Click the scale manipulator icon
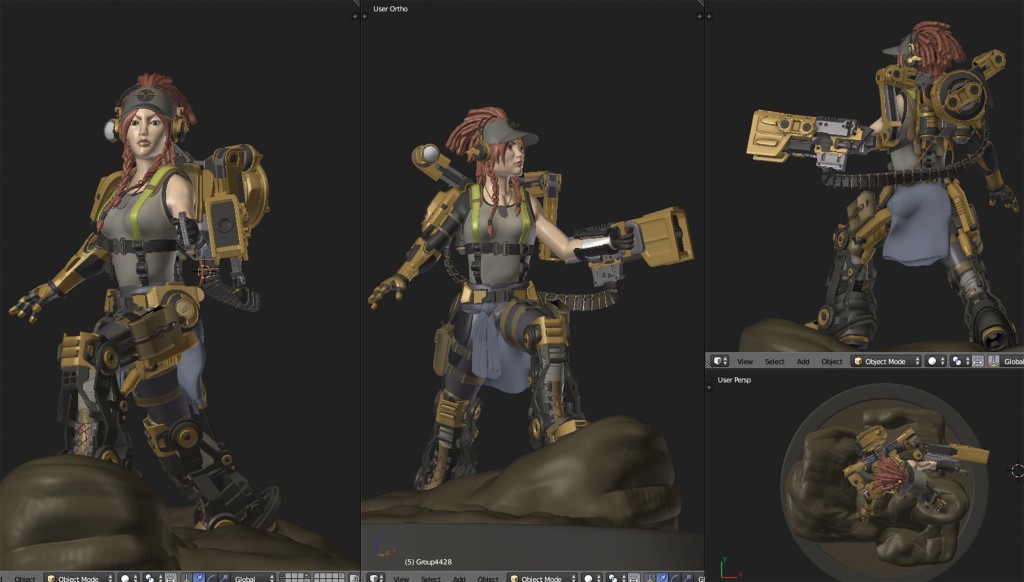The image size is (1024, 582). pyautogui.click(x=224, y=575)
